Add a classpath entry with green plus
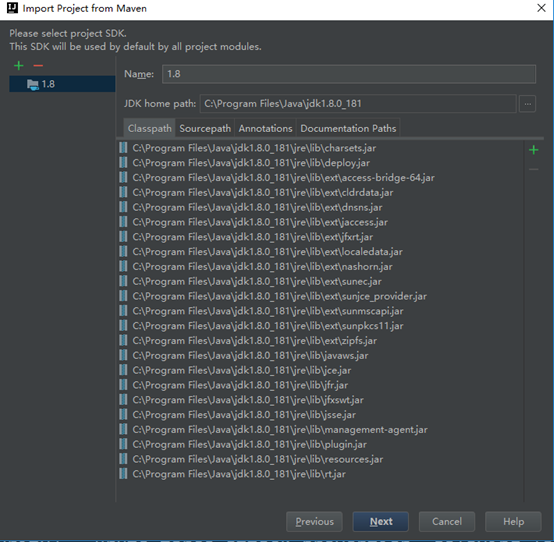The image size is (554, 542). coord(534,150)
